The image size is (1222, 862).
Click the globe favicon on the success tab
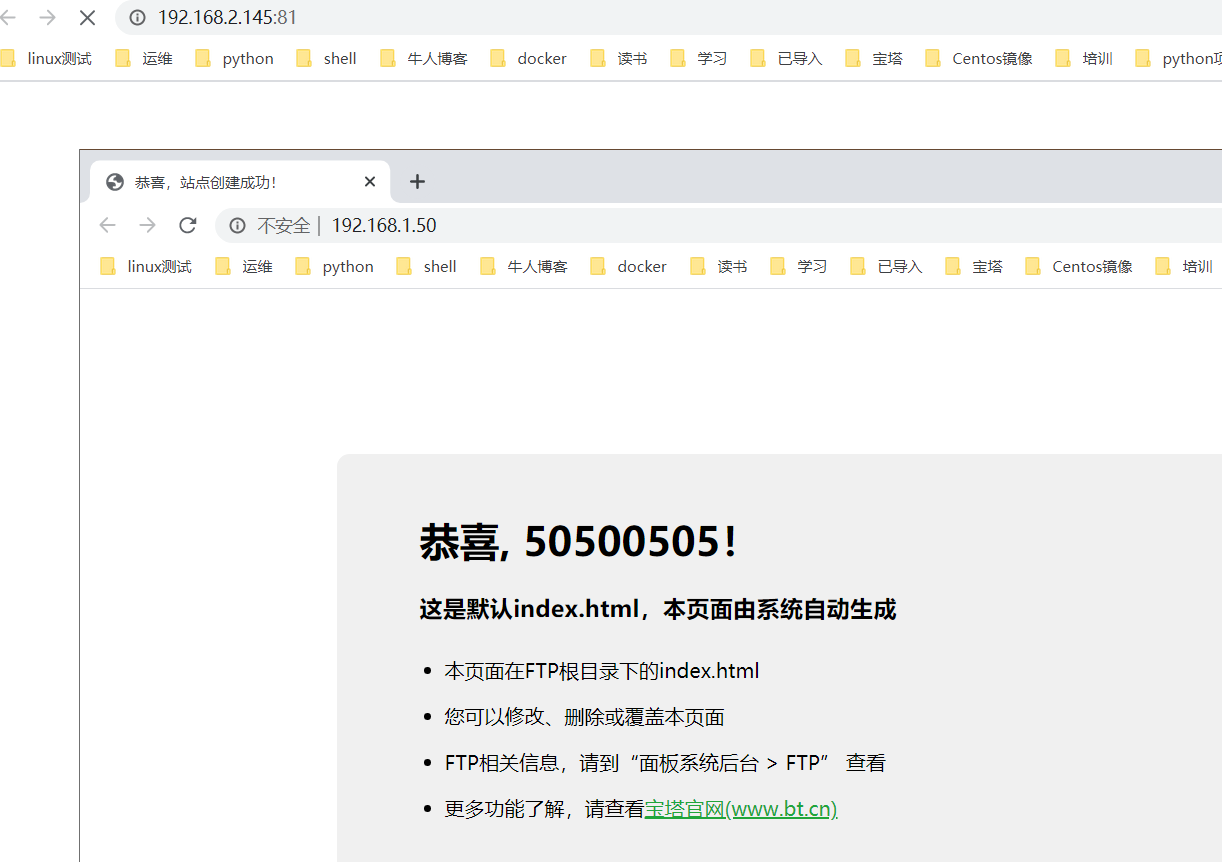tap(113, 181)
